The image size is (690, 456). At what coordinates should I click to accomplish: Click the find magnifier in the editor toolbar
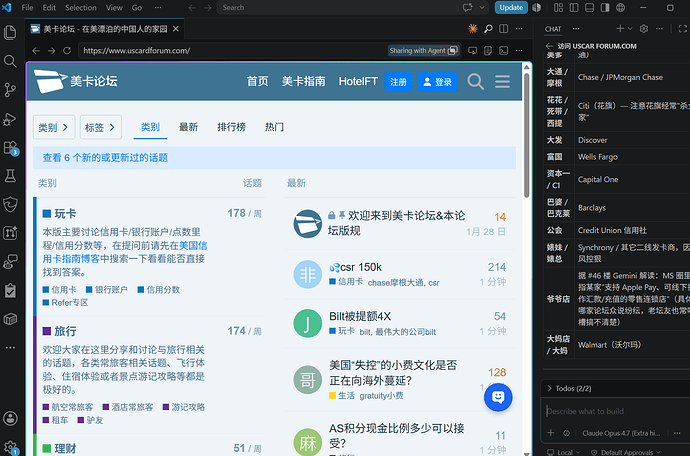(488, 29)
